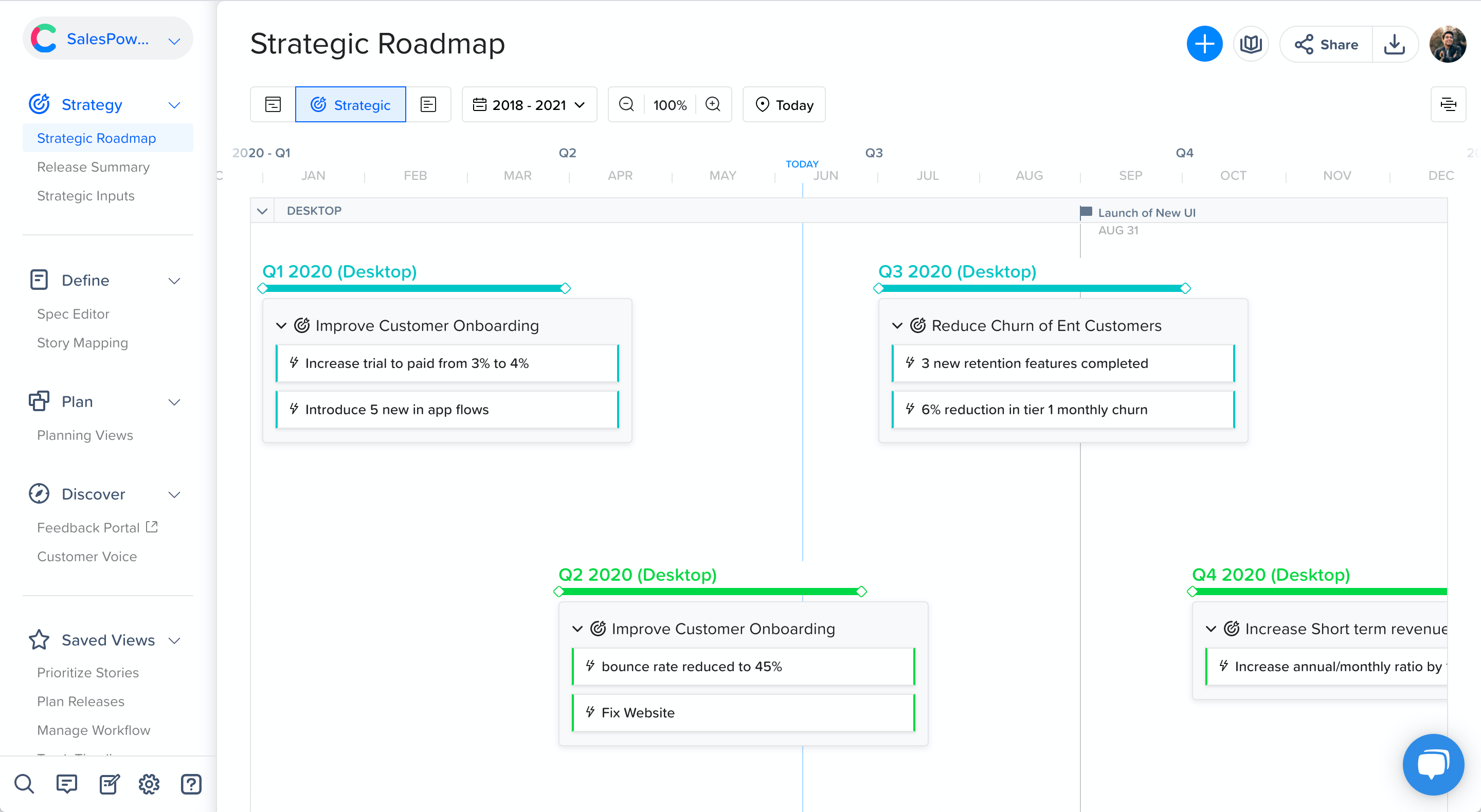Switch to the third detailed view toggle
The height and width of the screenshot is (812, 1481).
pyautogui.click(x=428, y=105)
